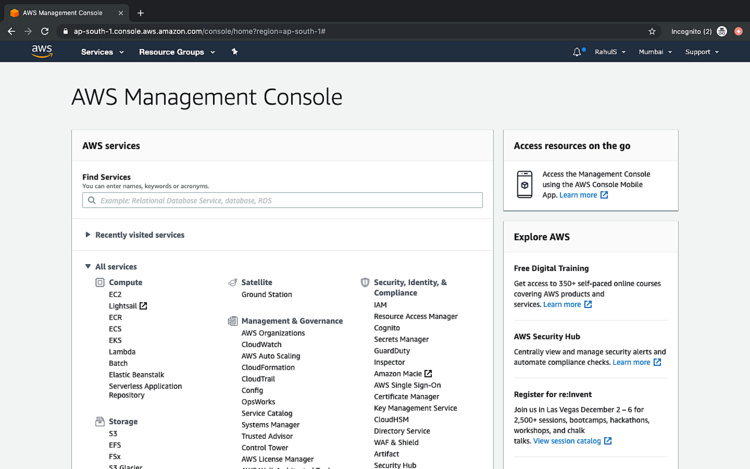Open the Services dropdown menu
The height and width of the screenshot is (469, 750).
(x=102, y=52)
